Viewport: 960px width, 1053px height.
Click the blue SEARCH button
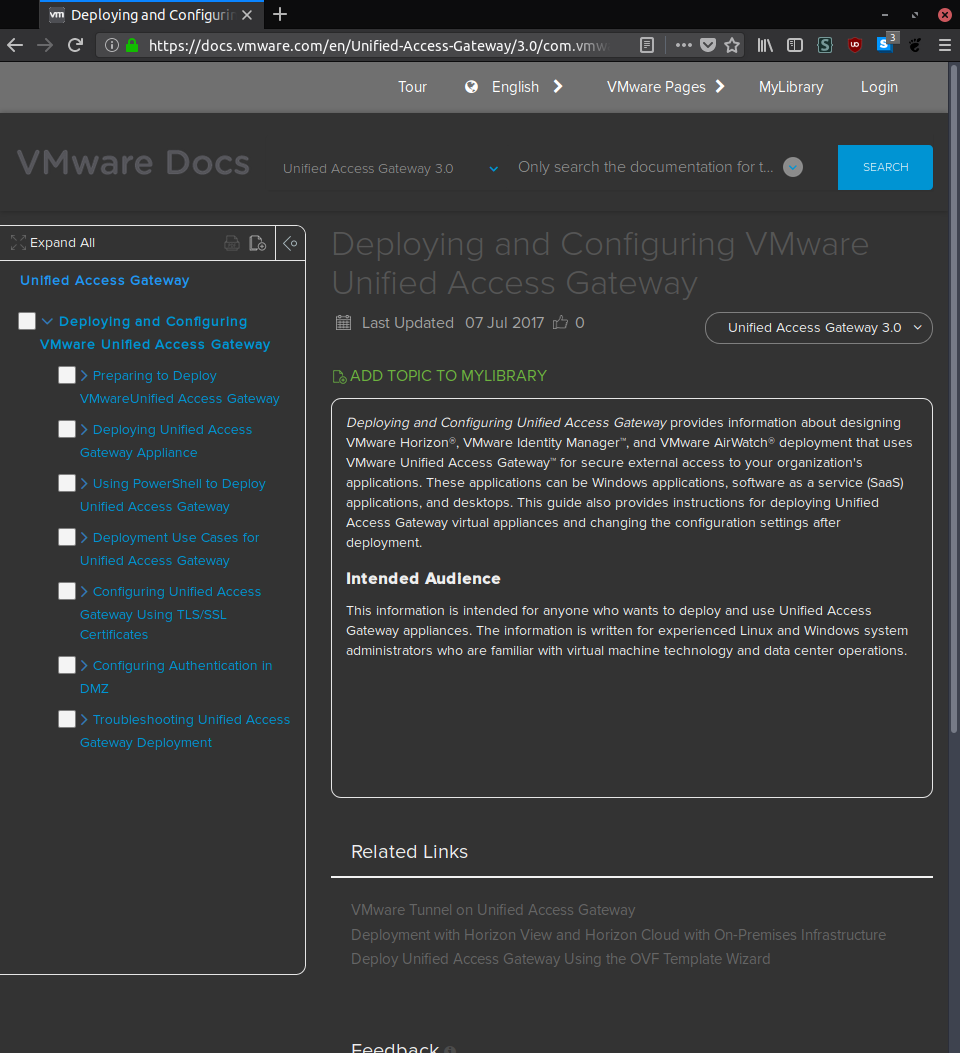885,167
